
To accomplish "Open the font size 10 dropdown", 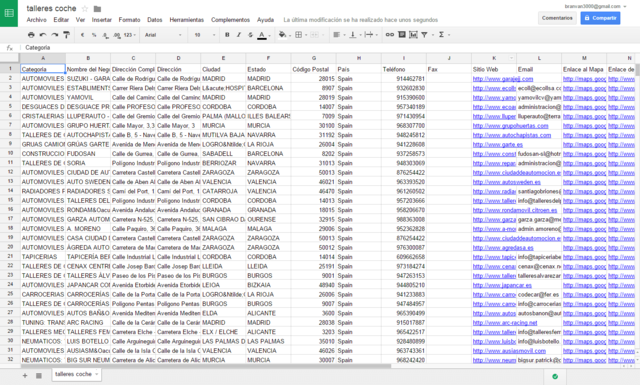I will [x=205, y=35].
